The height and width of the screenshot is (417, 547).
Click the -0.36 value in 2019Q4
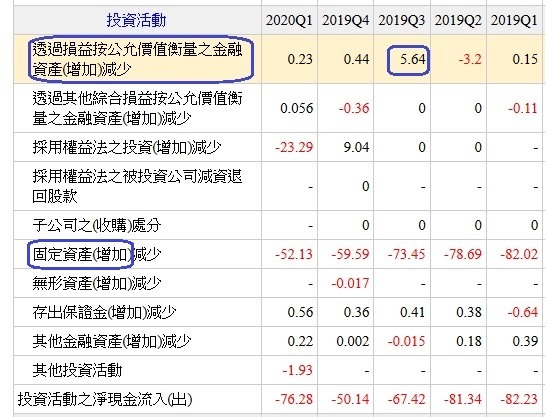point(354,108)
